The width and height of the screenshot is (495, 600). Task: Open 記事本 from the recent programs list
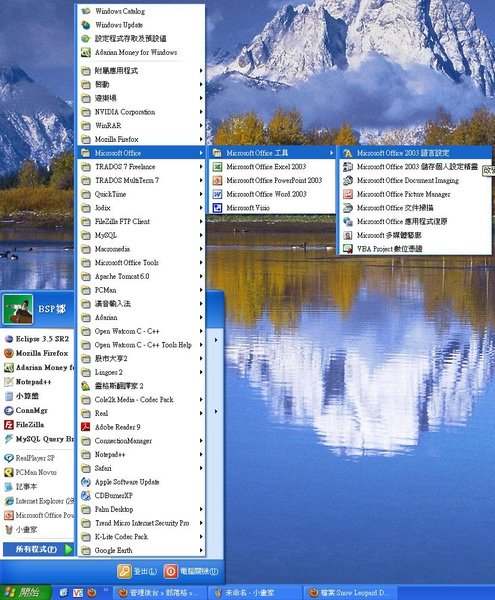37,487
